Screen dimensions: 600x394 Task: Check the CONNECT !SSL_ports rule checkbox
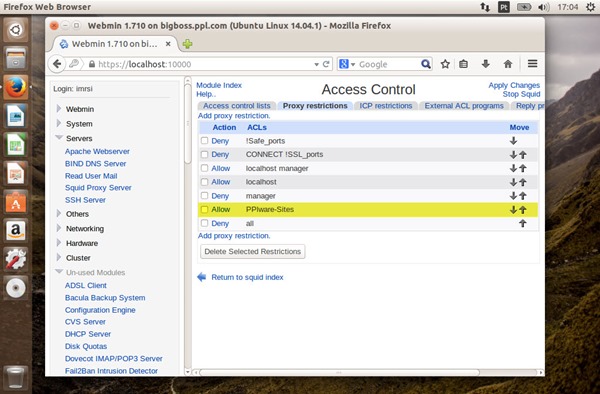204,154
